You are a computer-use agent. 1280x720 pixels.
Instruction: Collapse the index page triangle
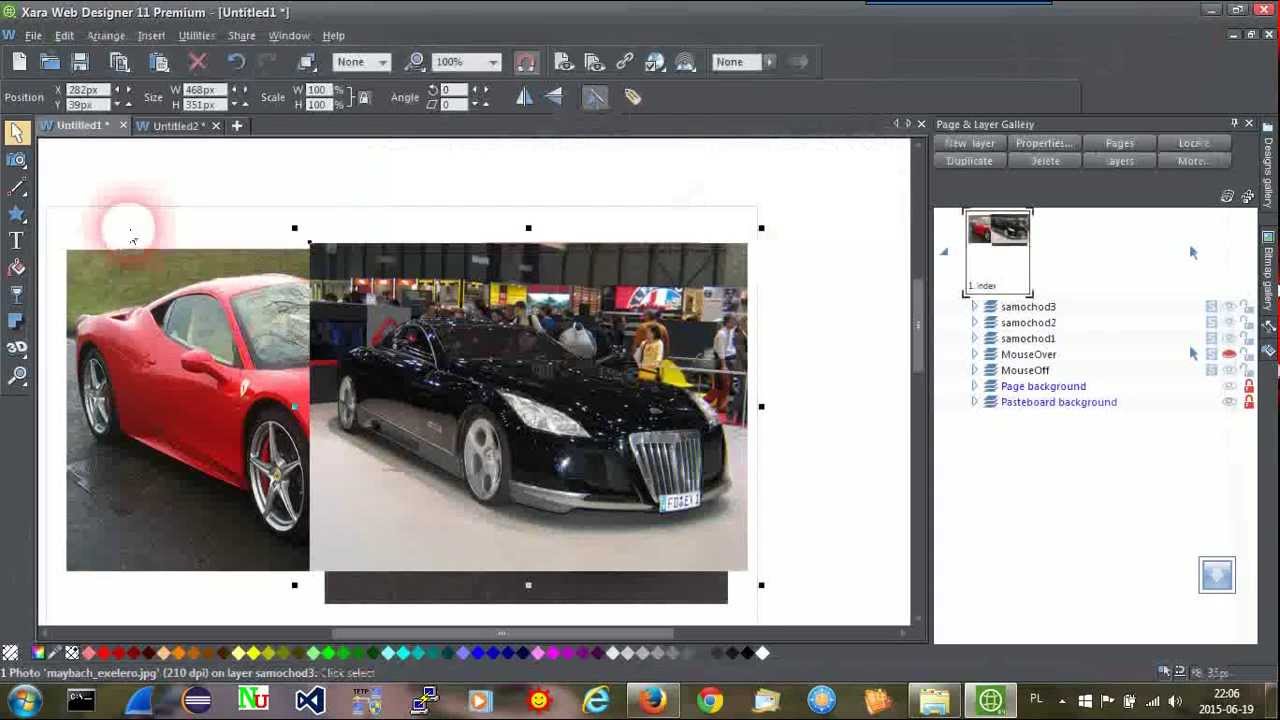coord(944,252)
